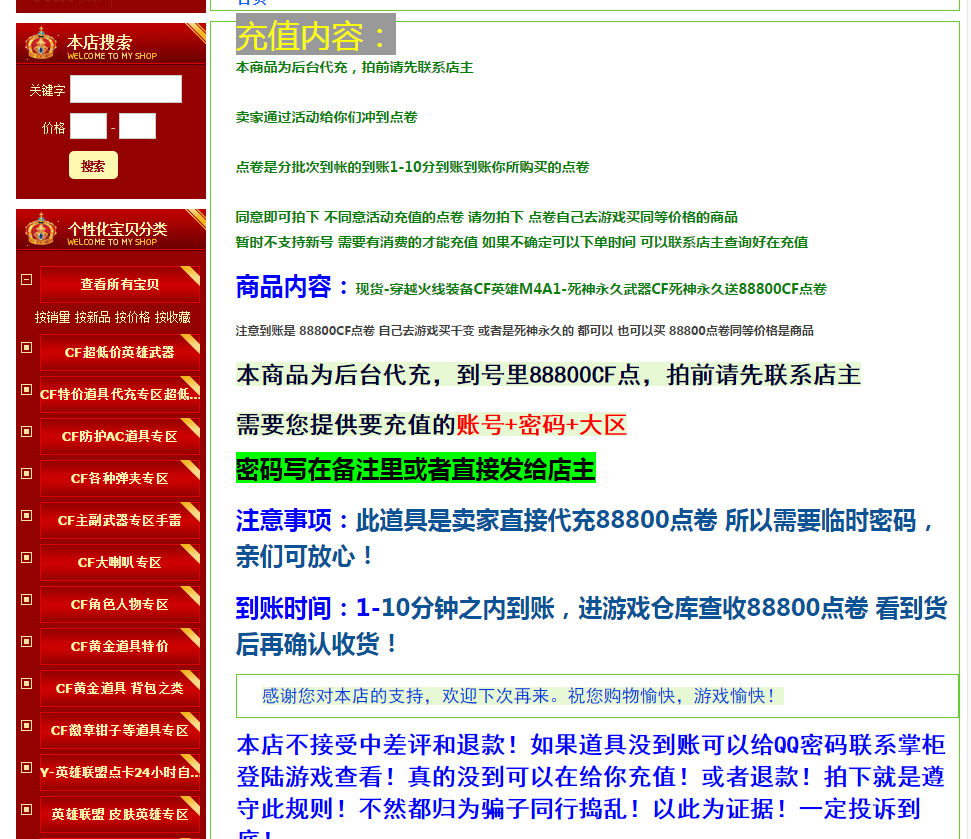The image size is (971, 839).
Task: Expand CF黄金道具 背包之类 category
Action: 27,684
